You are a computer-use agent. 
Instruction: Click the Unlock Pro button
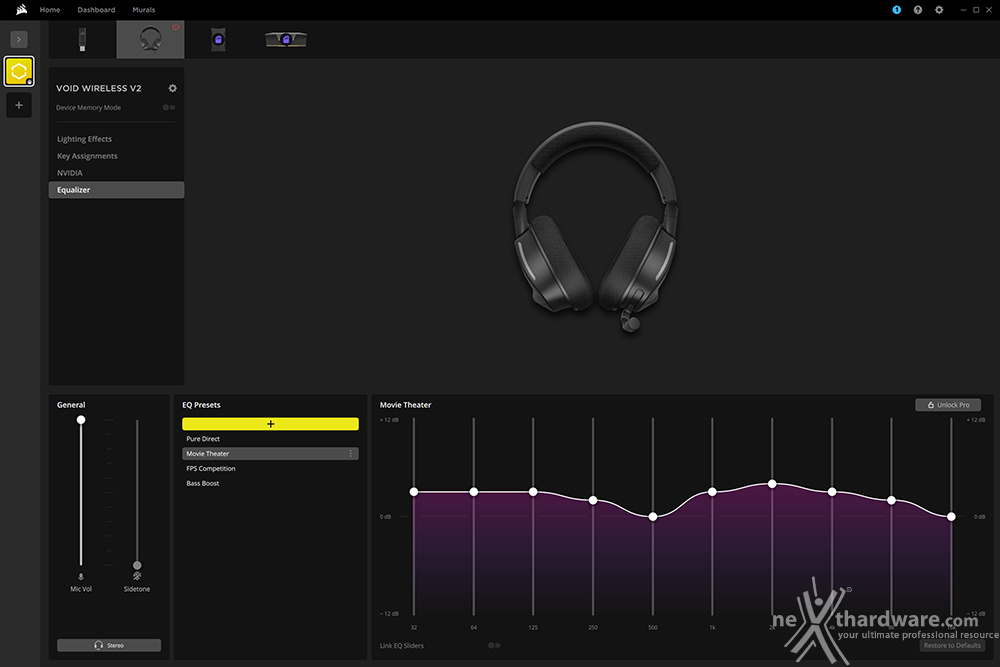coord(948,405)
